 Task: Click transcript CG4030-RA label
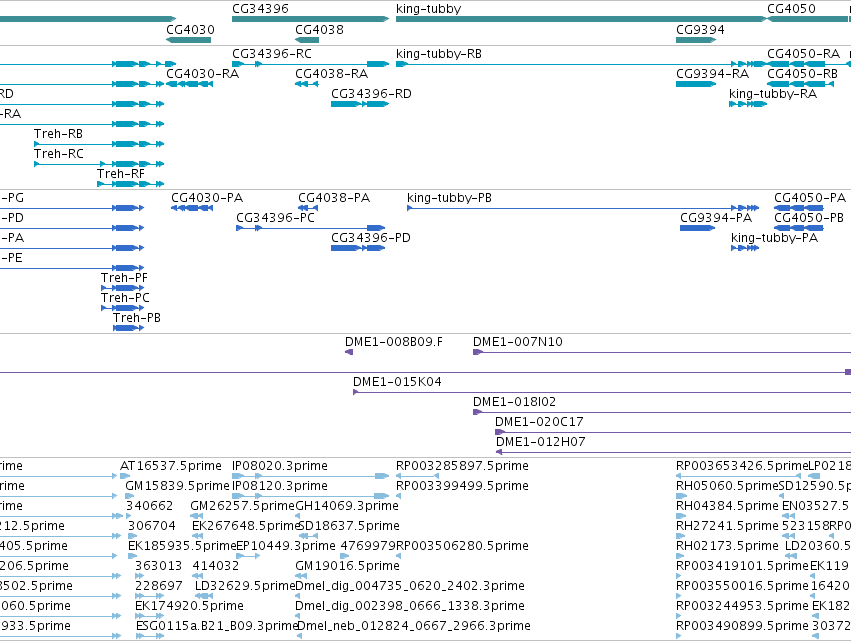pos(202,74)
